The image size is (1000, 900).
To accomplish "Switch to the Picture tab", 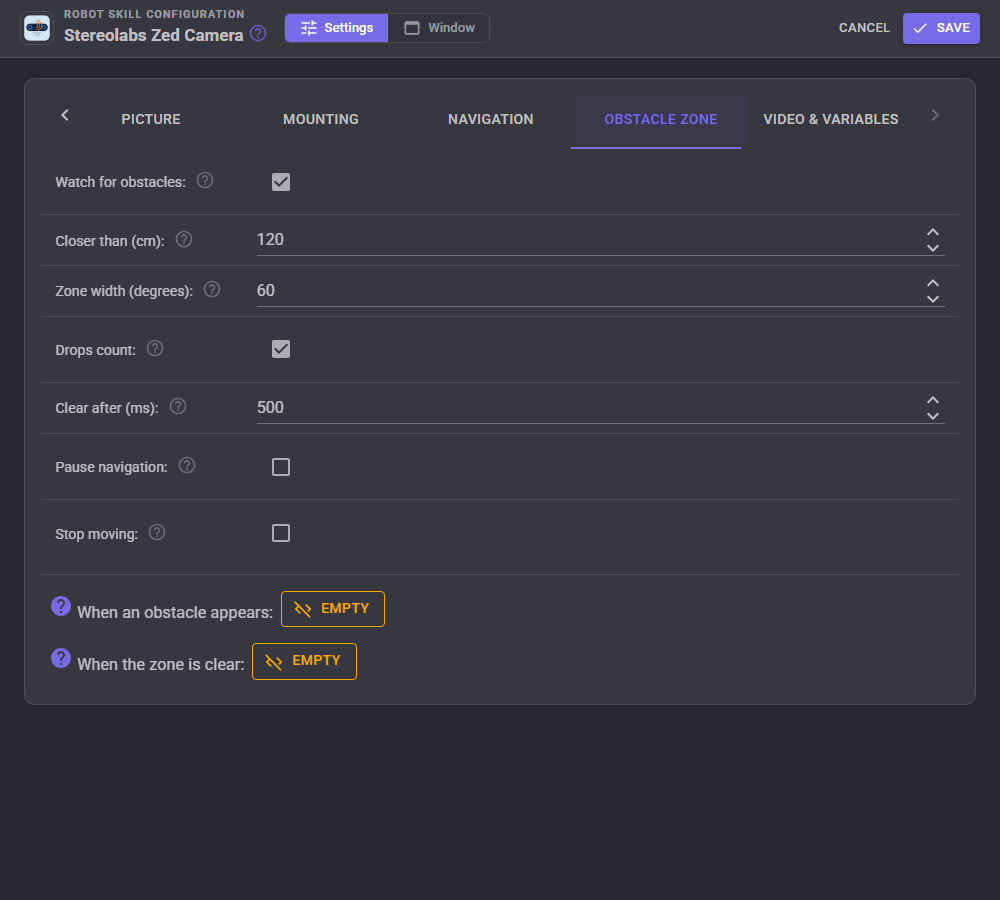I will pos(151,119).
